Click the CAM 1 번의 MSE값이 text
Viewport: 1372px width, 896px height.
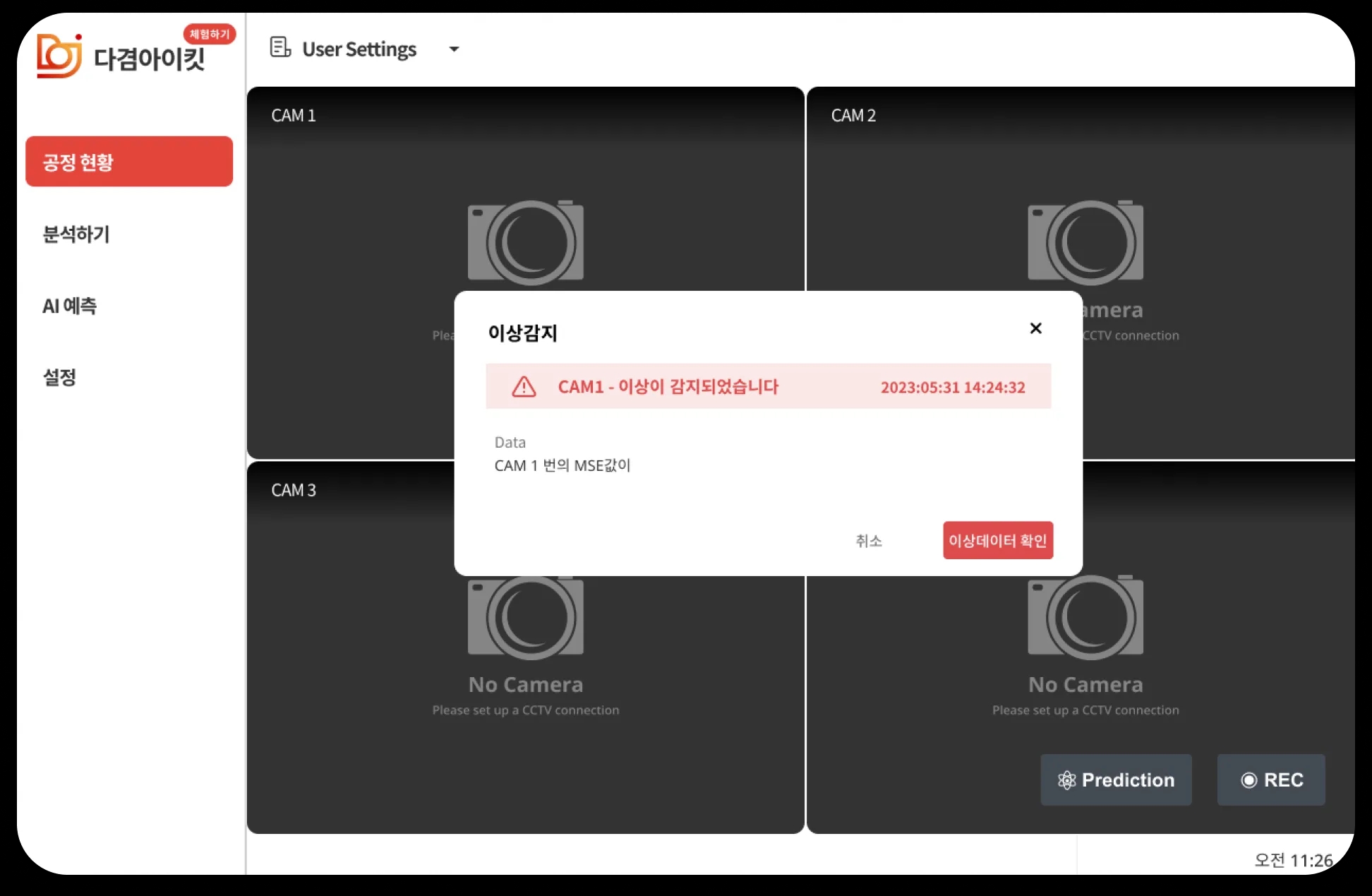(562, 465)
